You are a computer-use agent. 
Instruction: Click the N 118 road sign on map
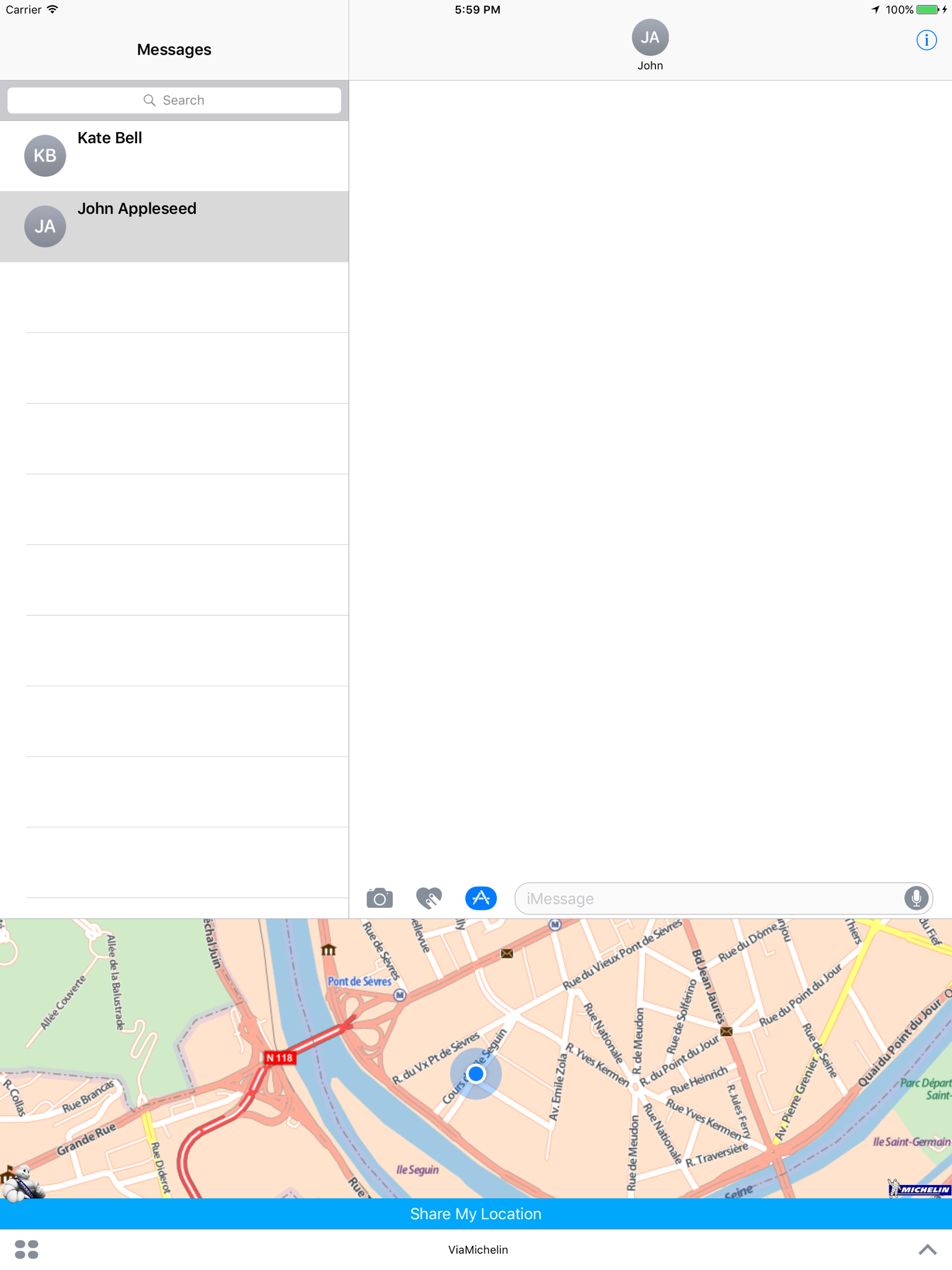pyautogui.click(x=279, y=1058)
